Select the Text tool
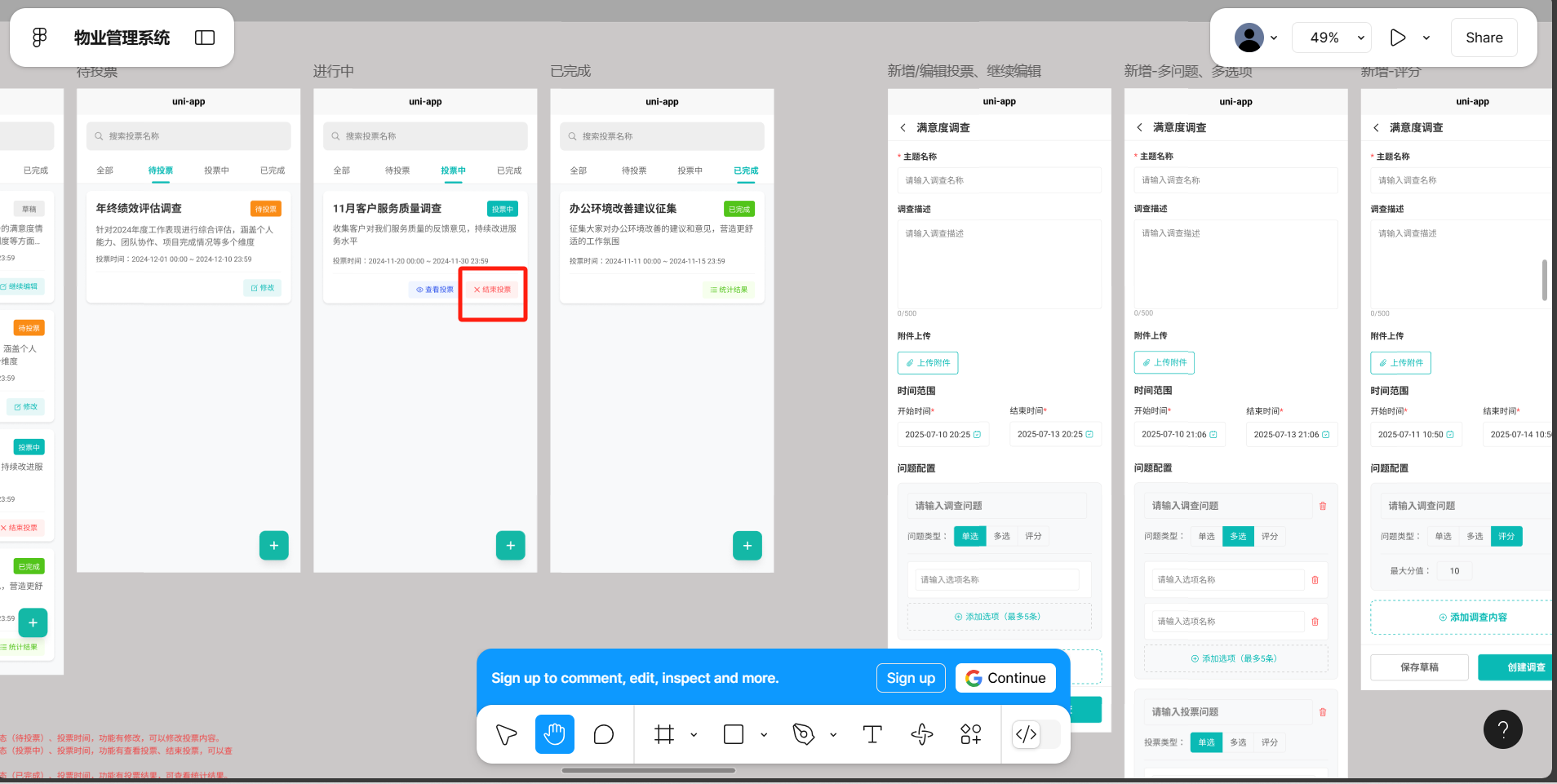This screenshot has width=1557, height=784. (x=872, y=734)
